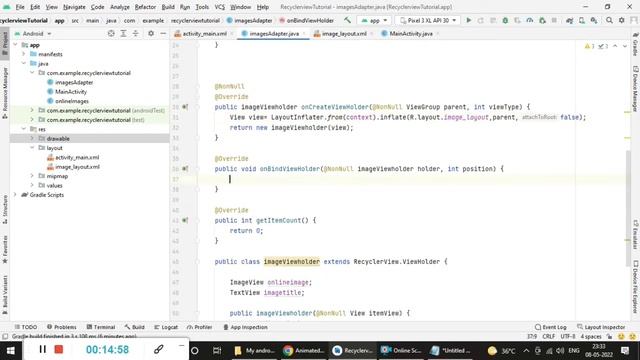640x360 pixels.
Task: Stop the screen recording red button
Action: (59, 349)
